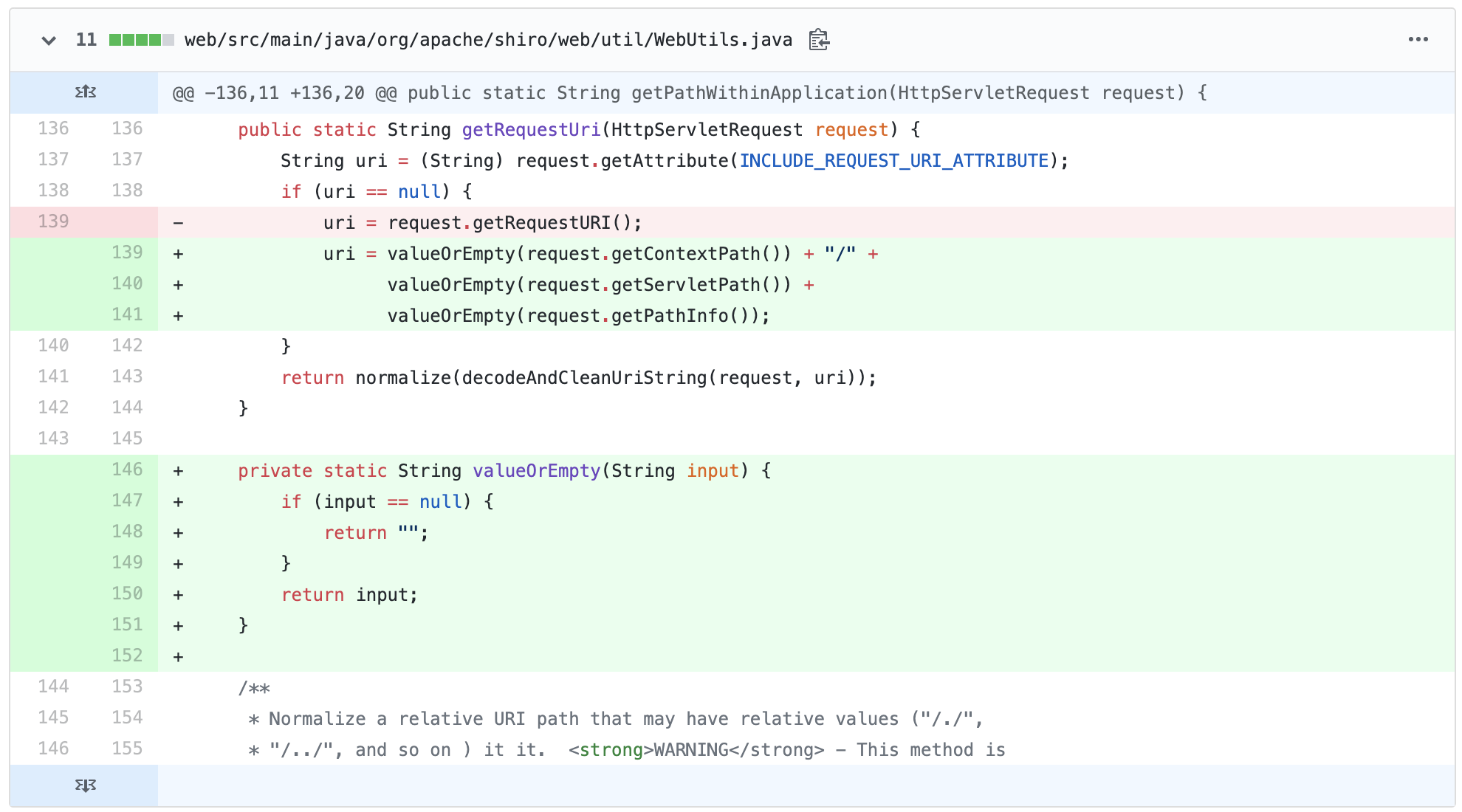Click the hunk header line text
Screen dimensions: 1462x812
(x=689, y=93)
